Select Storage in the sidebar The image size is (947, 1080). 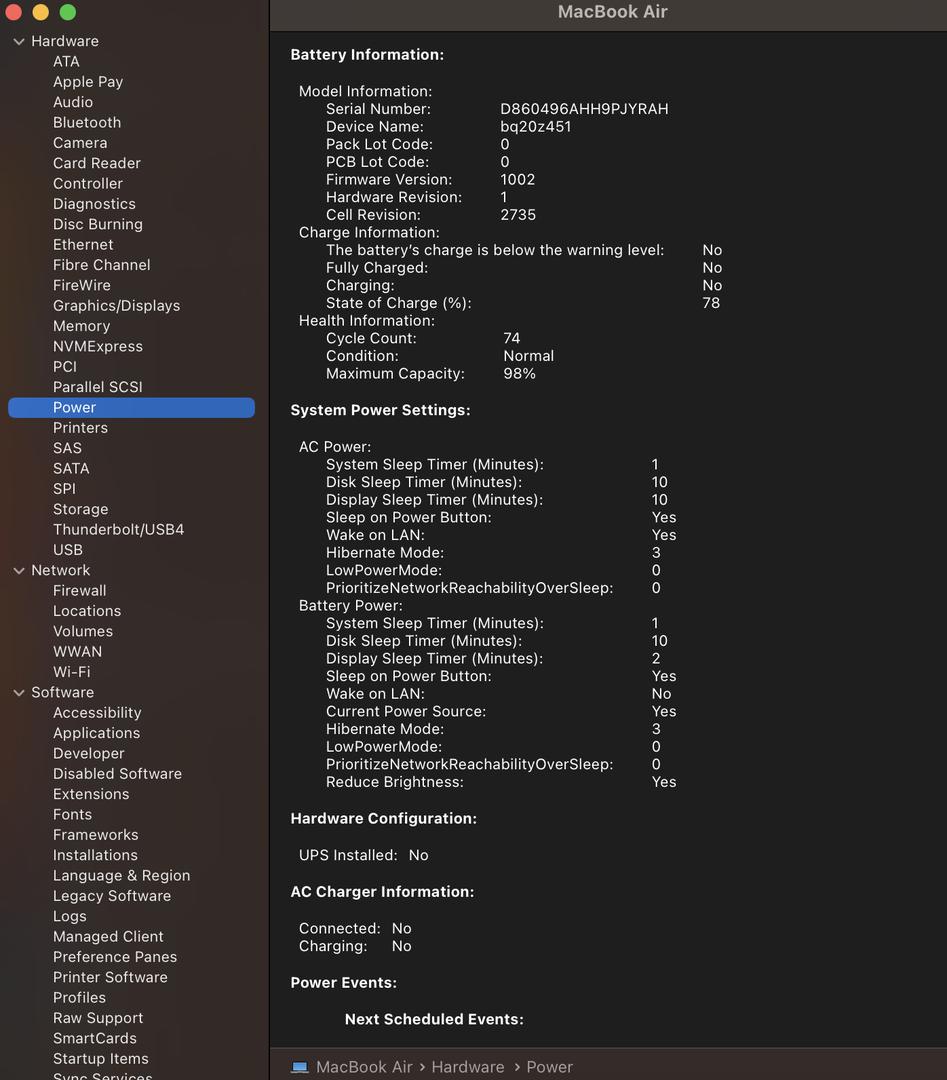(x=81, y=509)
